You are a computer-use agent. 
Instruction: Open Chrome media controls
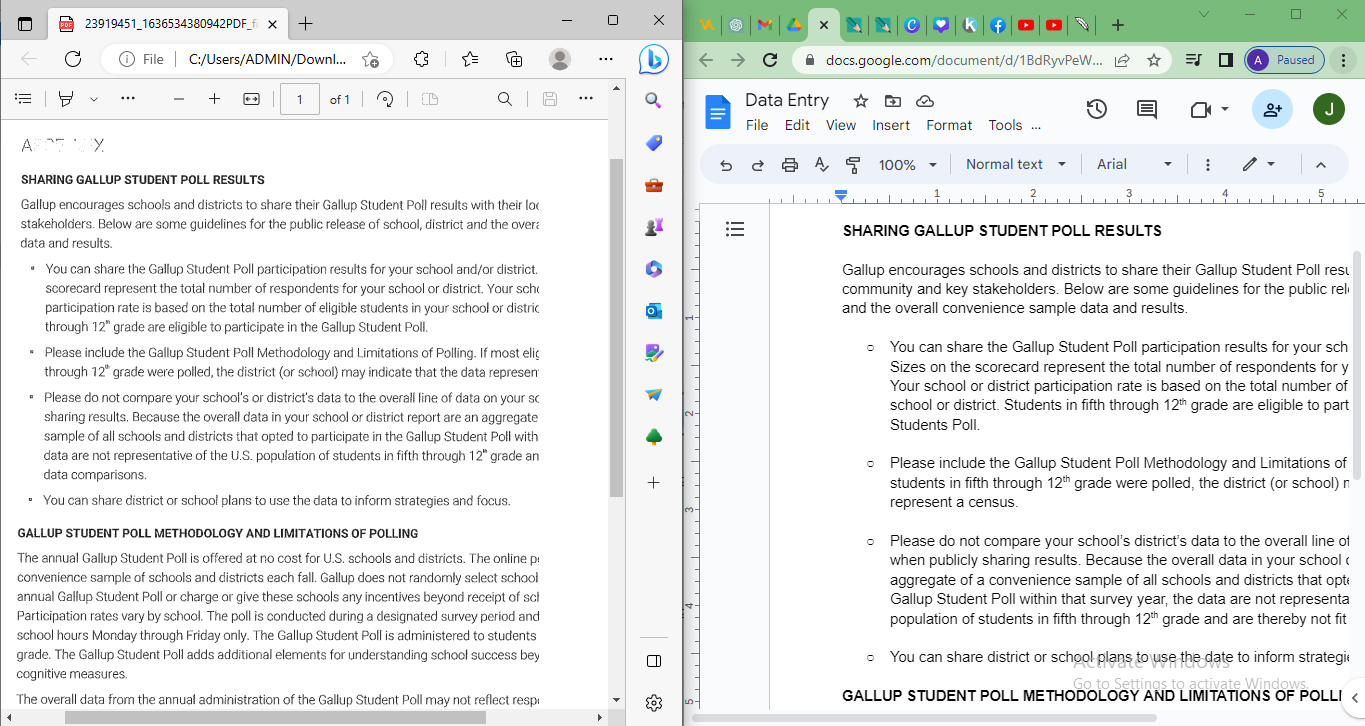click(1193, 60)
